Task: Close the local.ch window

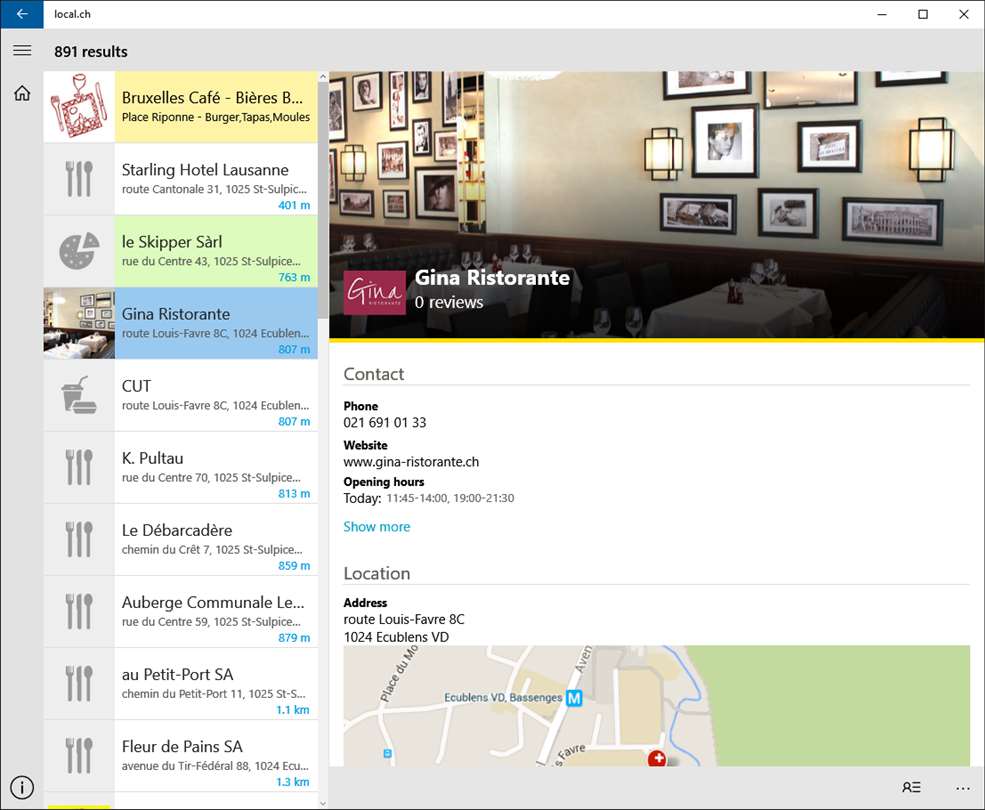Action: [964, 14]
